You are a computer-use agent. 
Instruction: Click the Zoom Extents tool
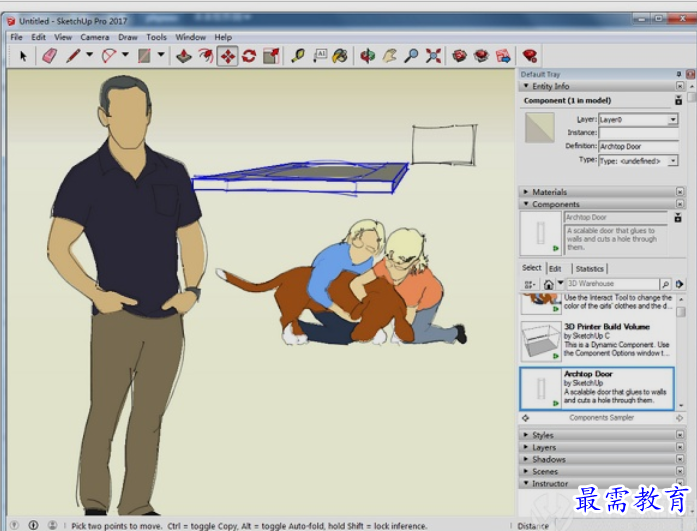click(433, 56)
